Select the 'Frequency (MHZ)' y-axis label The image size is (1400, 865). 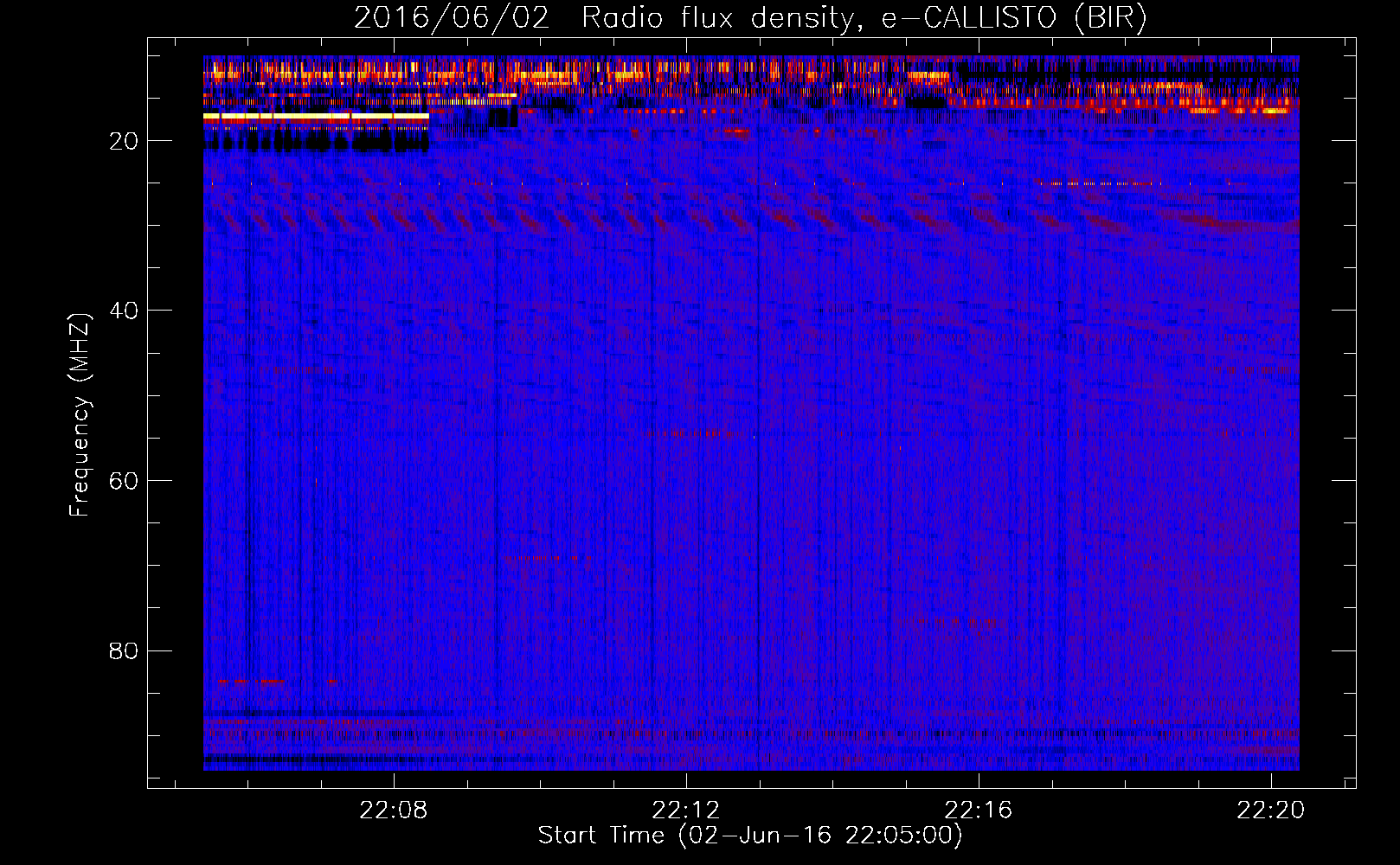80,415
